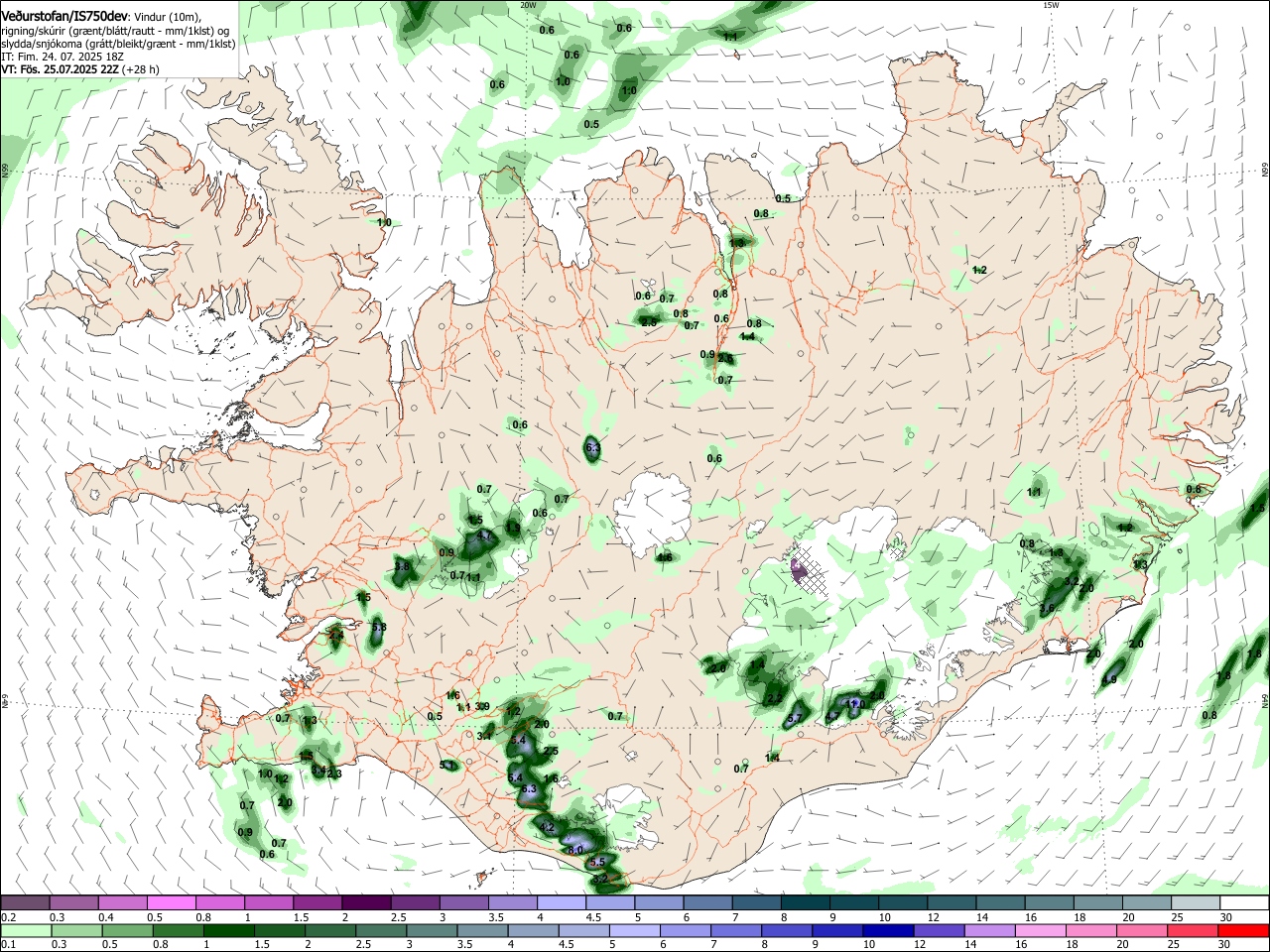Click the 8.0 precipitation value on south coast

[x=574, y=851]
